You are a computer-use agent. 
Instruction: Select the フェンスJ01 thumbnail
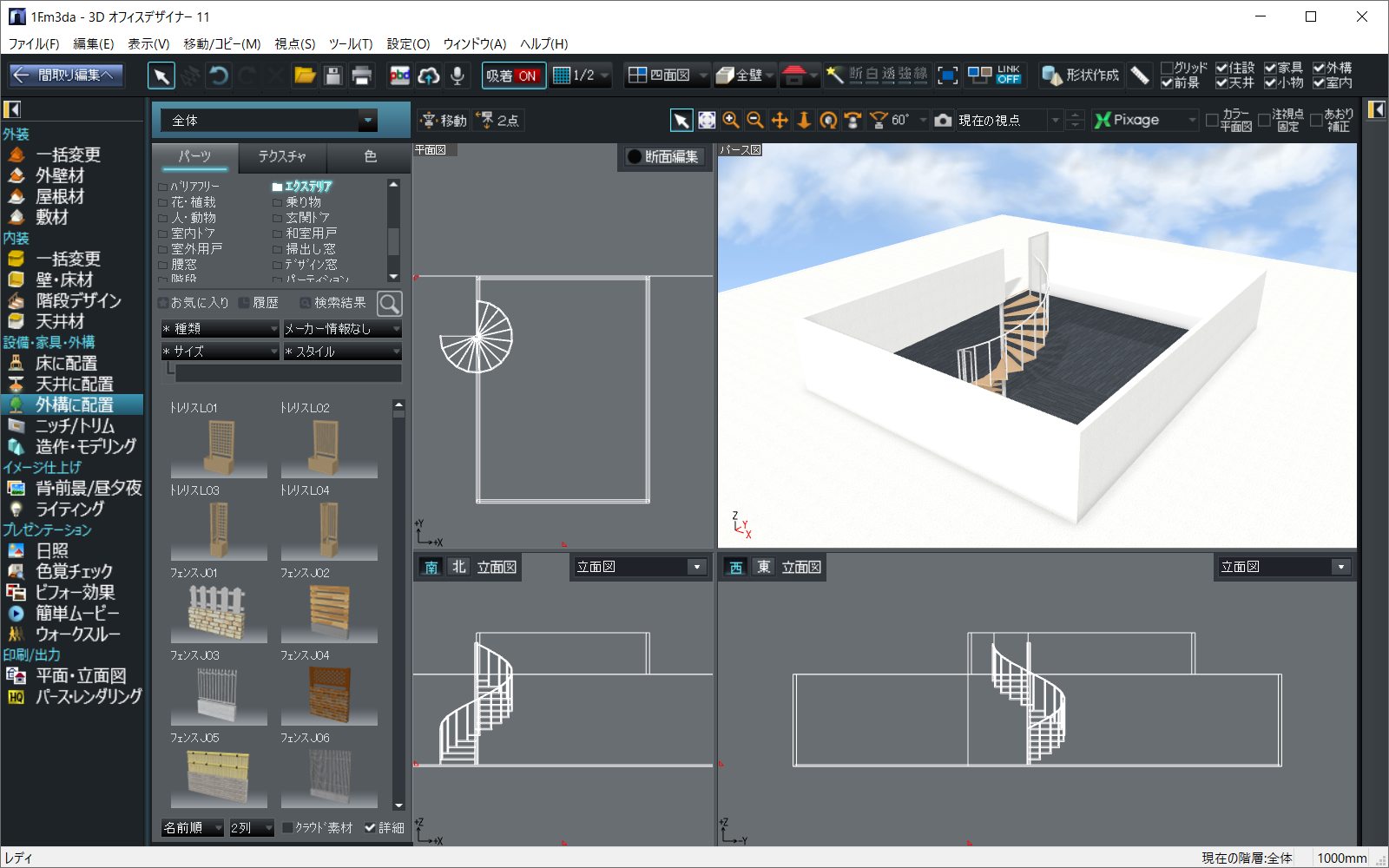coord(218,613)
